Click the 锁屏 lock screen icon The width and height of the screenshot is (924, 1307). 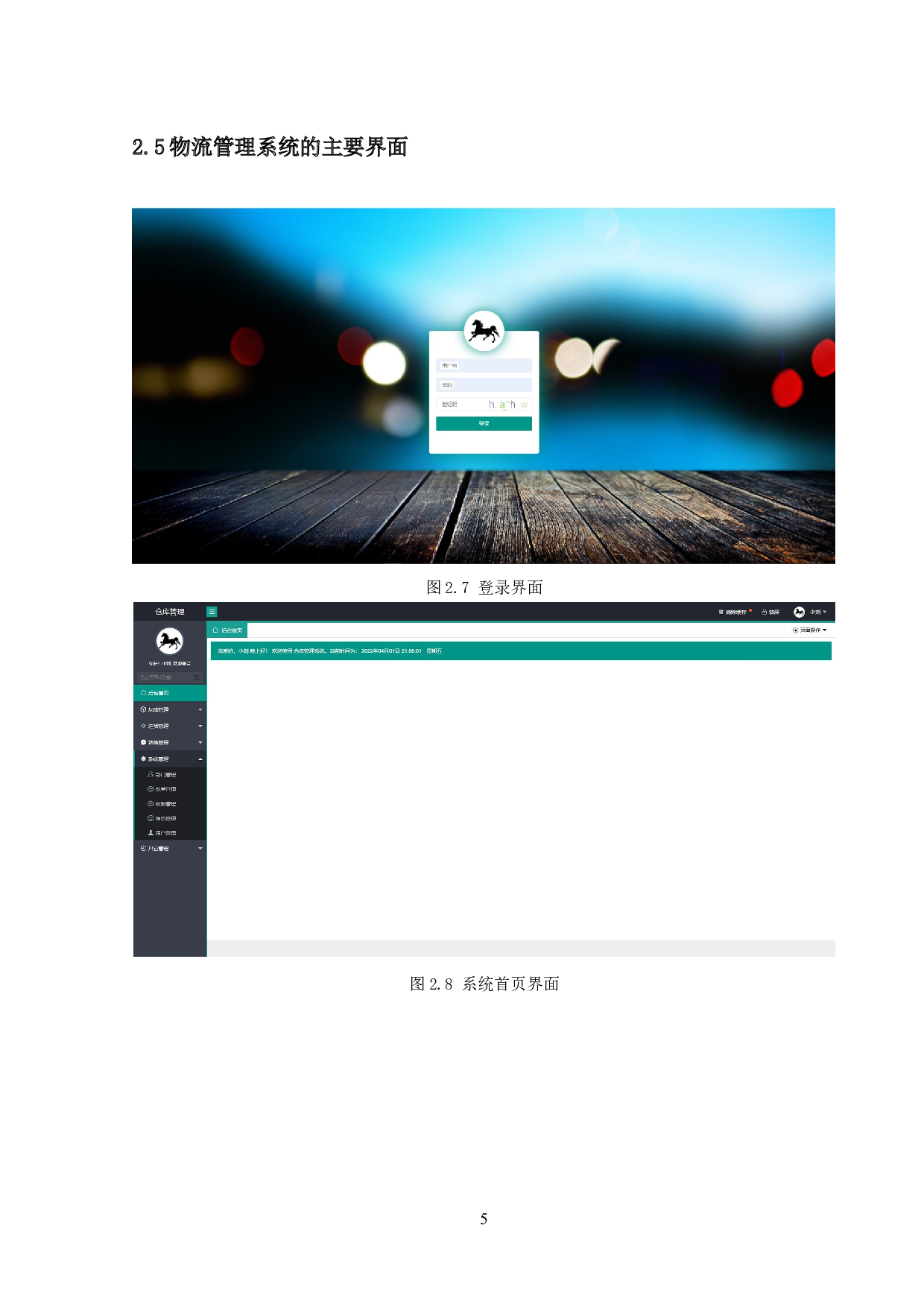[764, 612]
